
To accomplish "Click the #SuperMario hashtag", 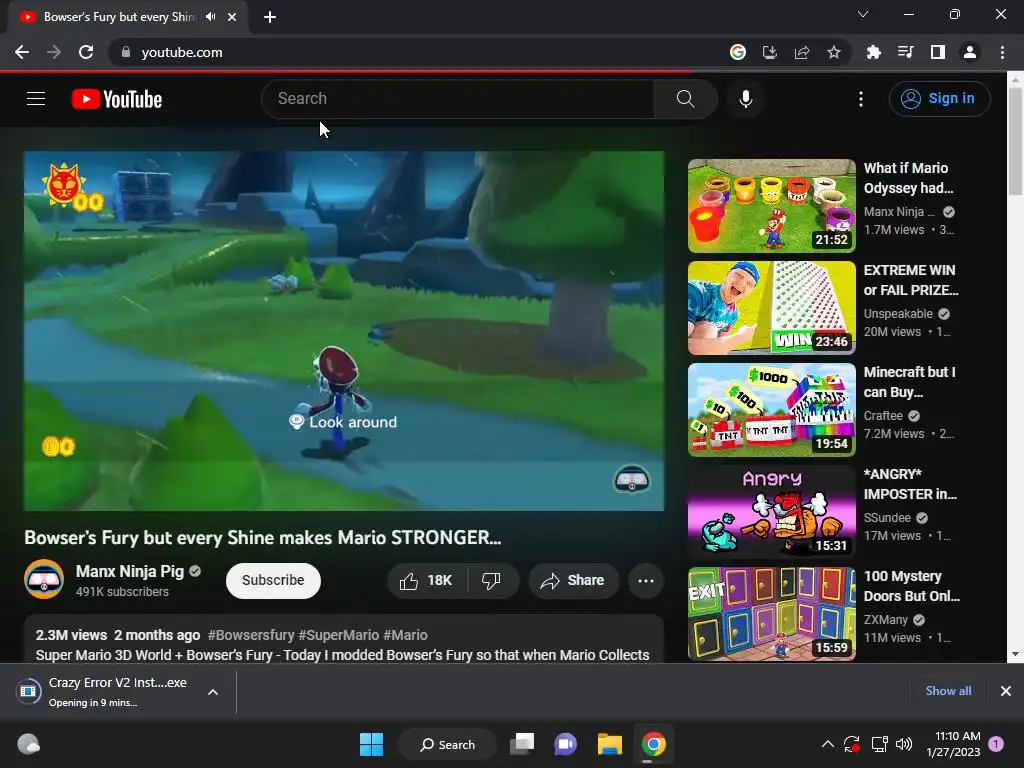I will point(338,635).
